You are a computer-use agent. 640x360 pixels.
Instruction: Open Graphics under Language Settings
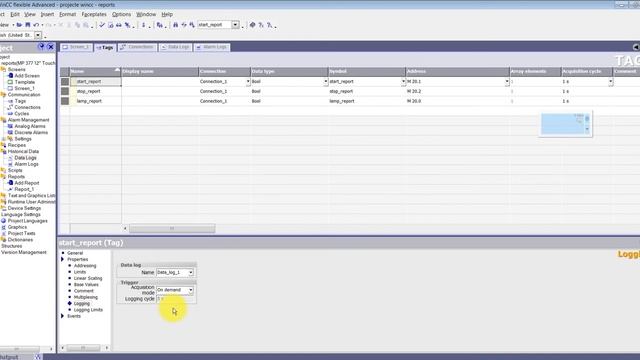[17, 227]
